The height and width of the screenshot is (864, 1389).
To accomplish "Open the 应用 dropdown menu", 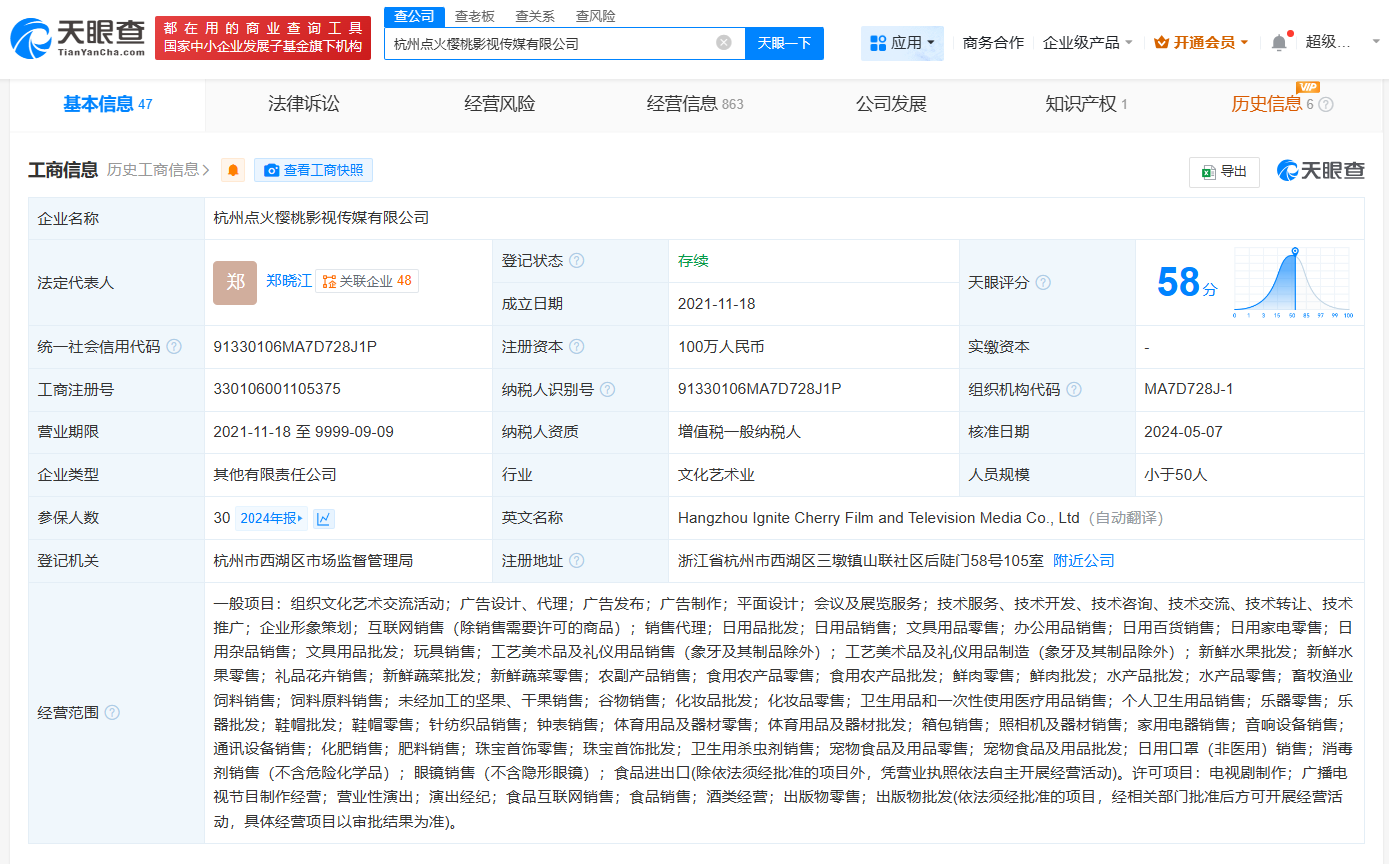I will tap(902, 43).
